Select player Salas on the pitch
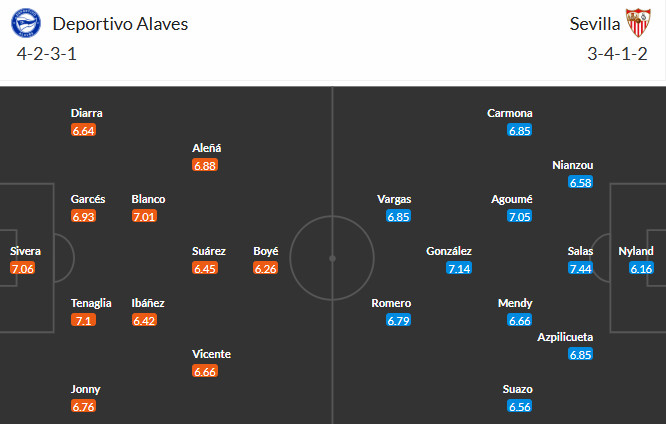Screen dimensions: 666x424 (x=580, y=251)
